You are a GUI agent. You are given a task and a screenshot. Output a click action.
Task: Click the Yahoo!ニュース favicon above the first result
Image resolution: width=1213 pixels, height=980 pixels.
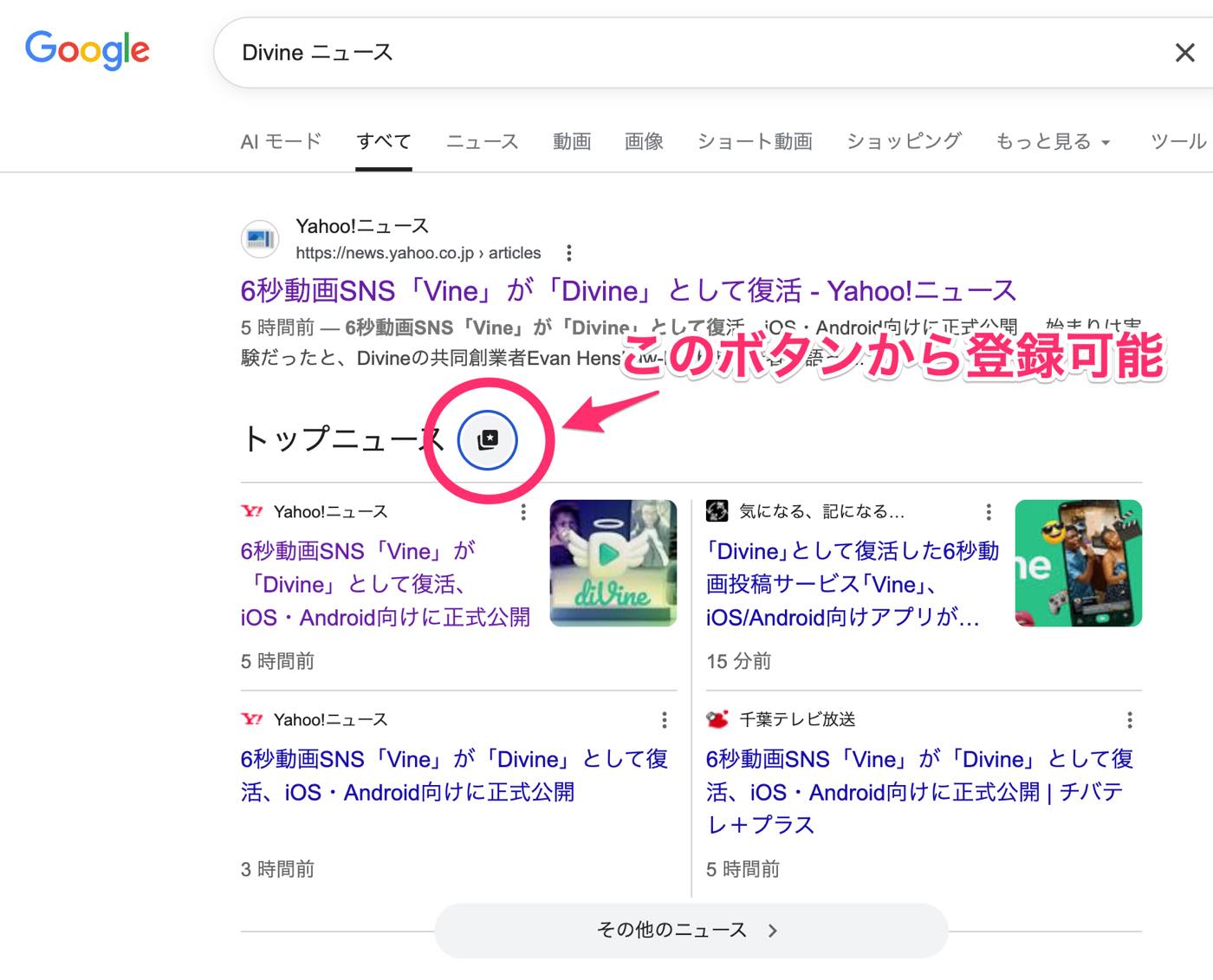[x=257, y=238]
